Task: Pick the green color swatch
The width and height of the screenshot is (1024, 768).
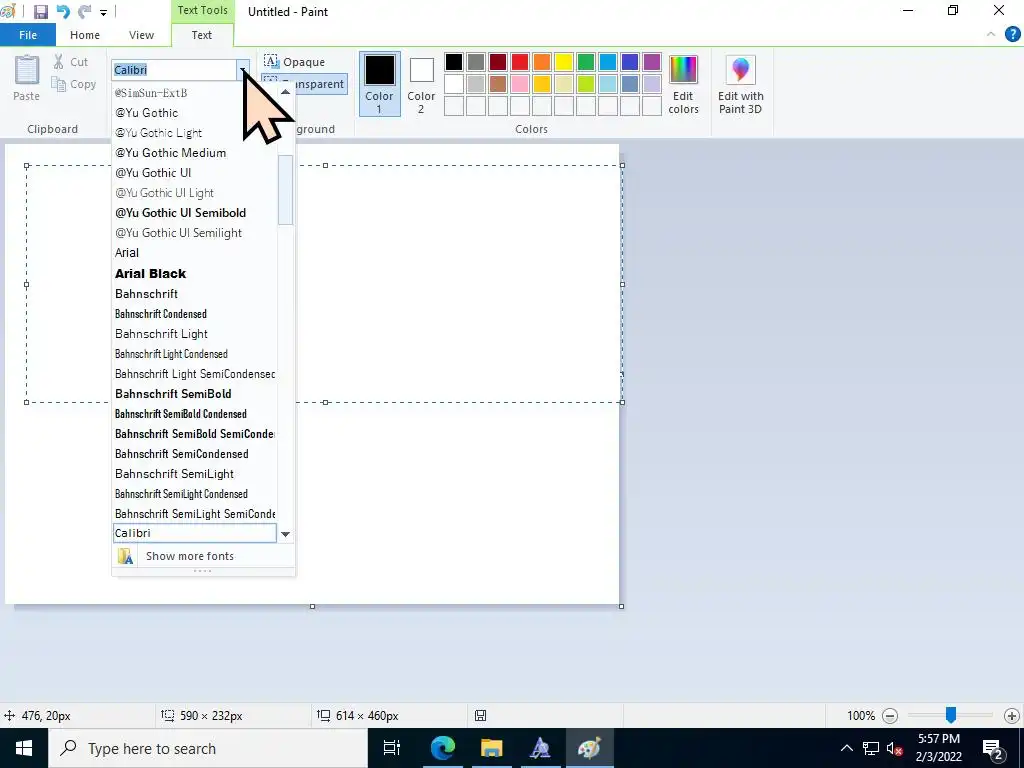Action: click(586, 62)
